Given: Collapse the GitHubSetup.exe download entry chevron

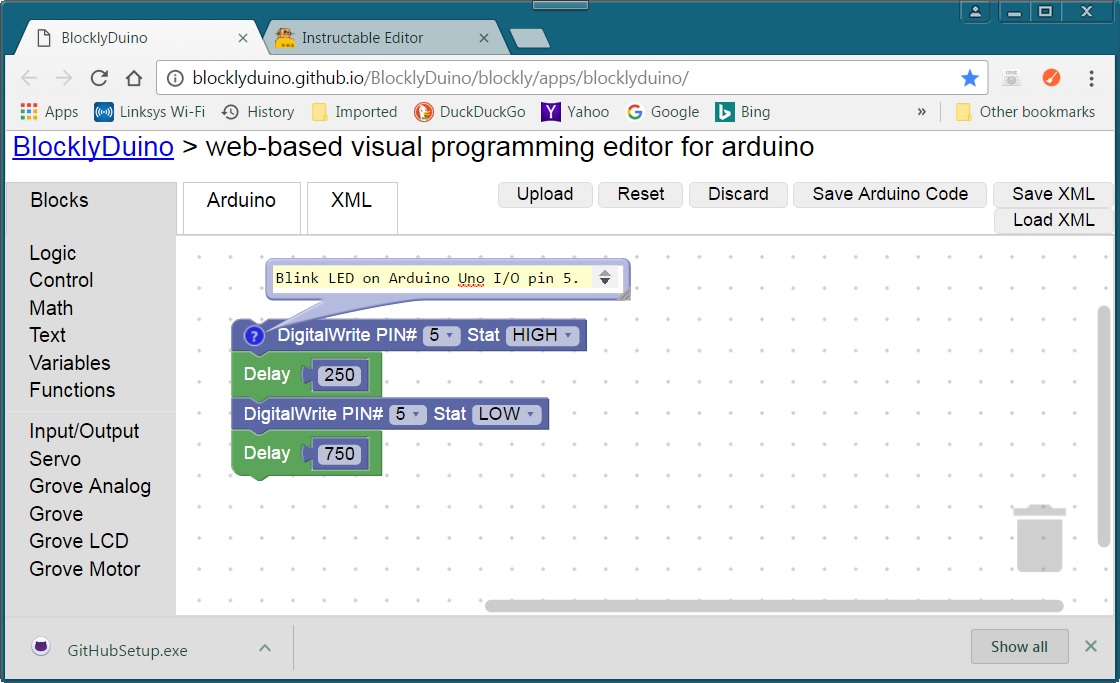Looking at the screenshot, I should [x=265, y=648].
